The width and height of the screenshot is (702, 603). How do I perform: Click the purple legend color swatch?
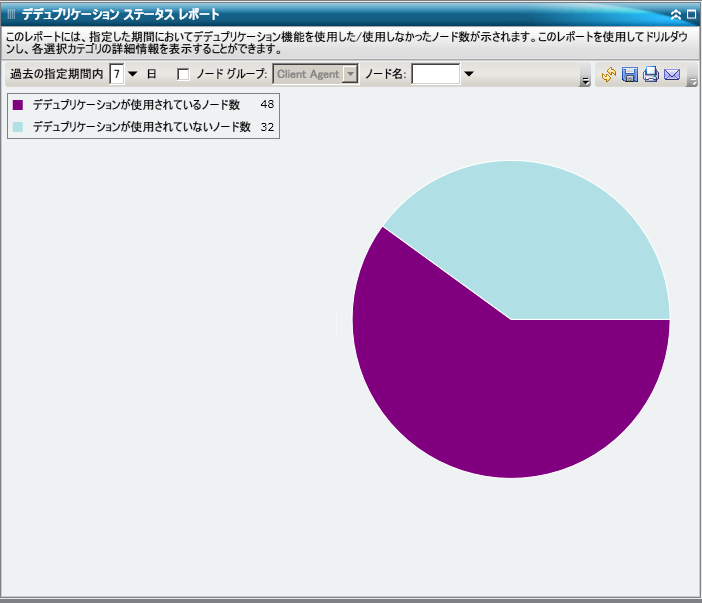(x=18, y=105)
